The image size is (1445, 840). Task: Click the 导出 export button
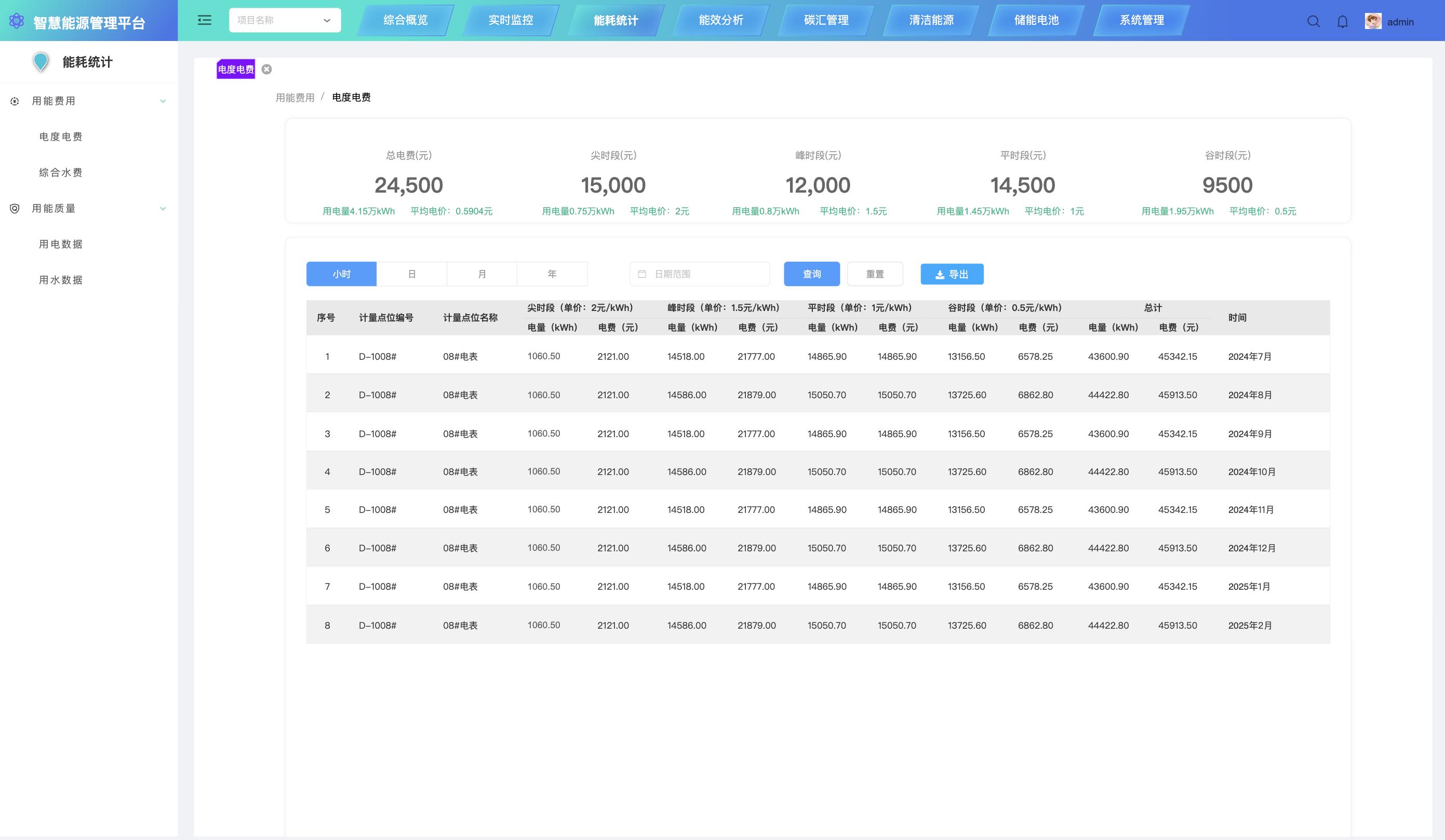pyautogui.click(x=952, y=275)
